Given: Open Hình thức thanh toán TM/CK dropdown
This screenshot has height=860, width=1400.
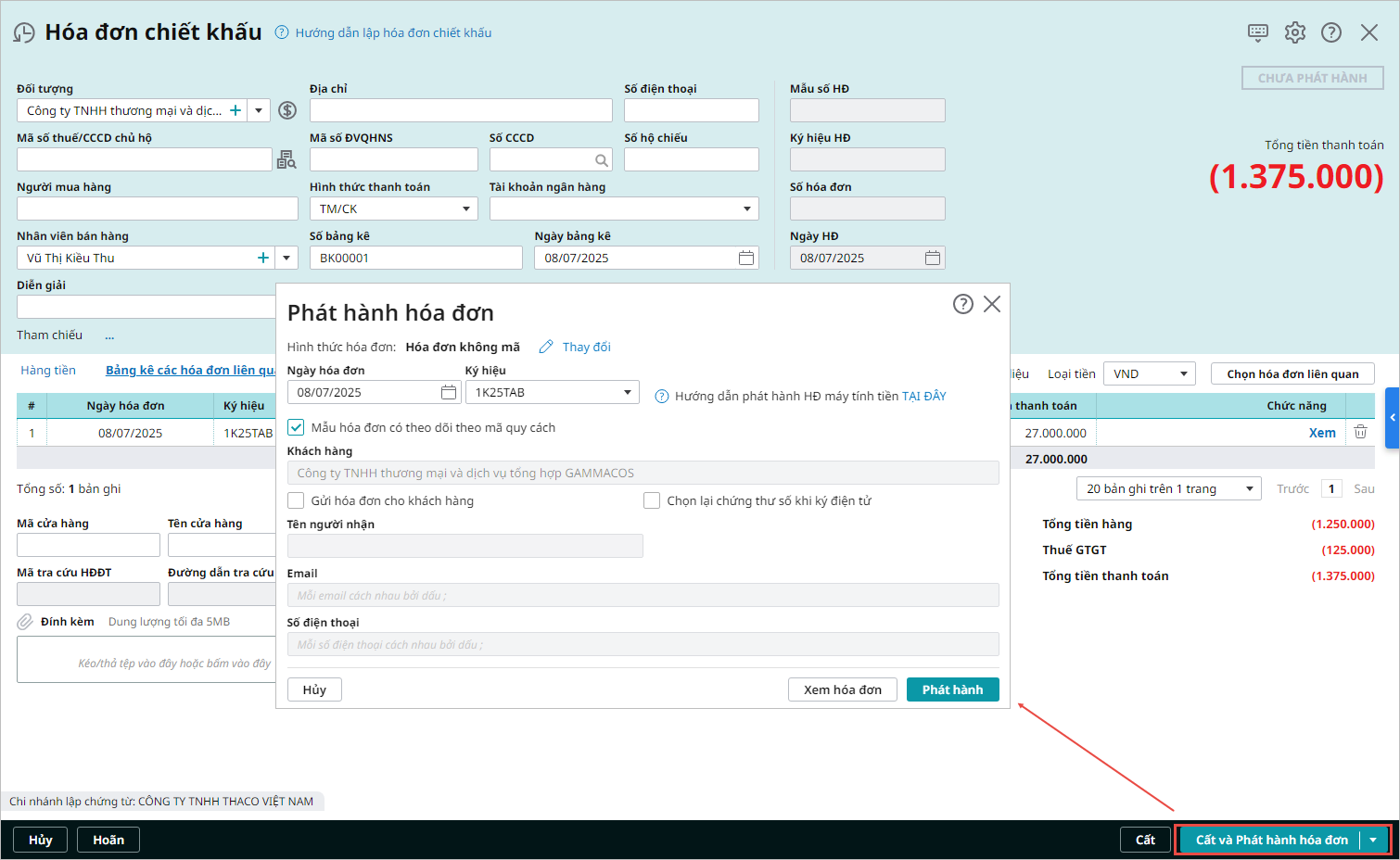Looking at the screenshot, I should [x=465, y=209].
